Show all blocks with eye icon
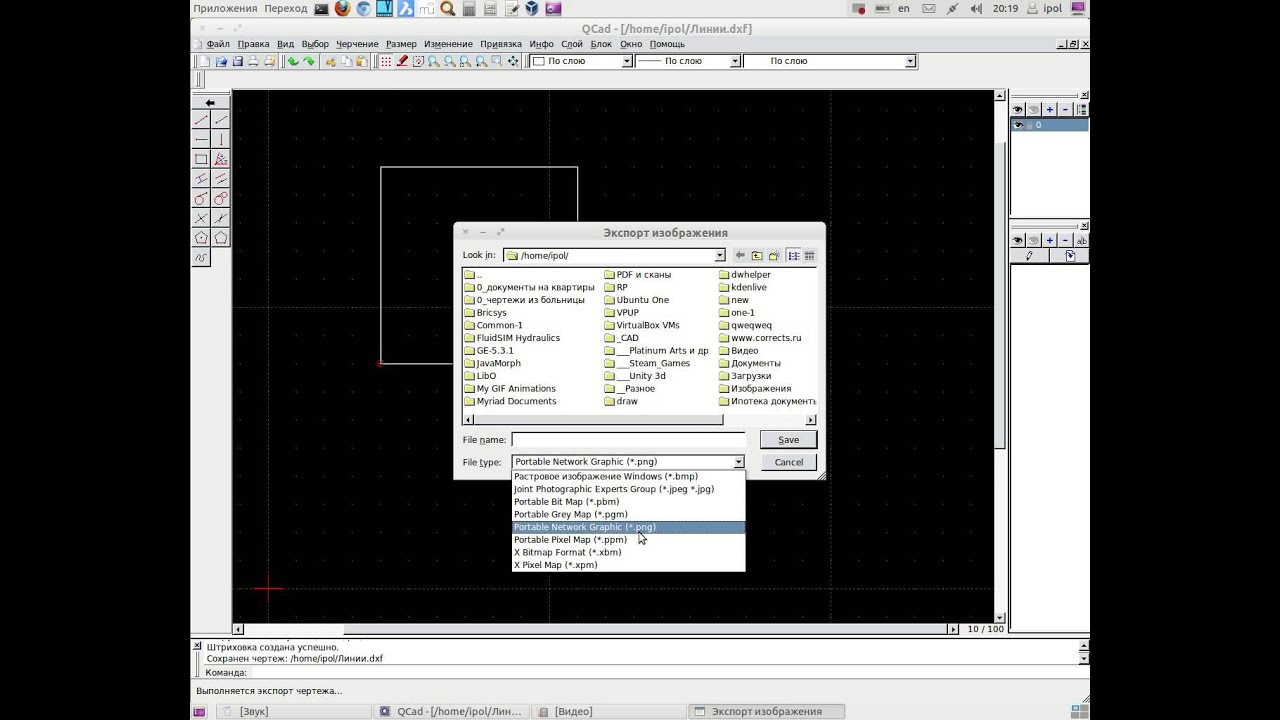 click(x=1018, y=240)
